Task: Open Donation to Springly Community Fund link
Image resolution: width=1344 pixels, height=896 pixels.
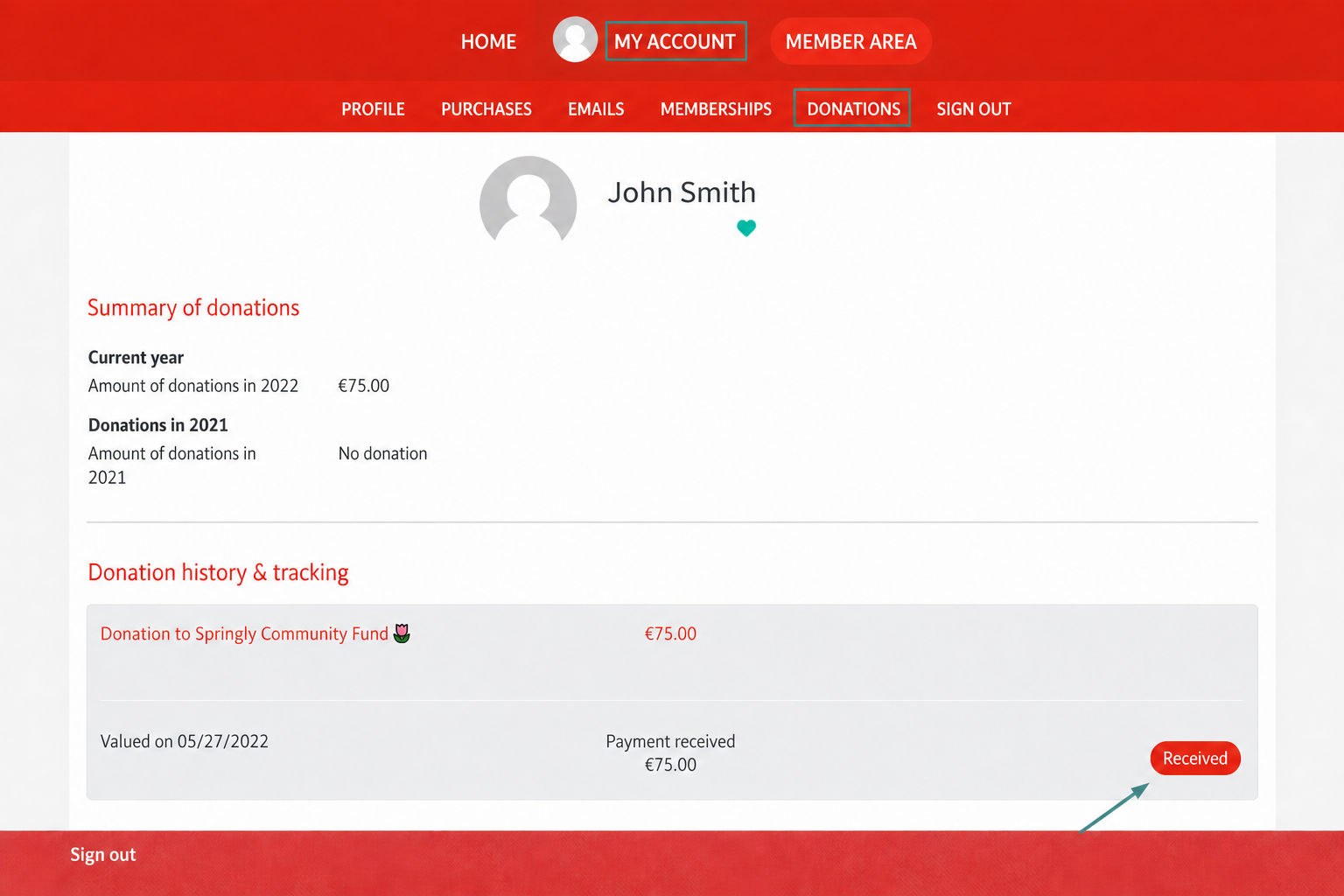Action: click(x=244, y=633)
